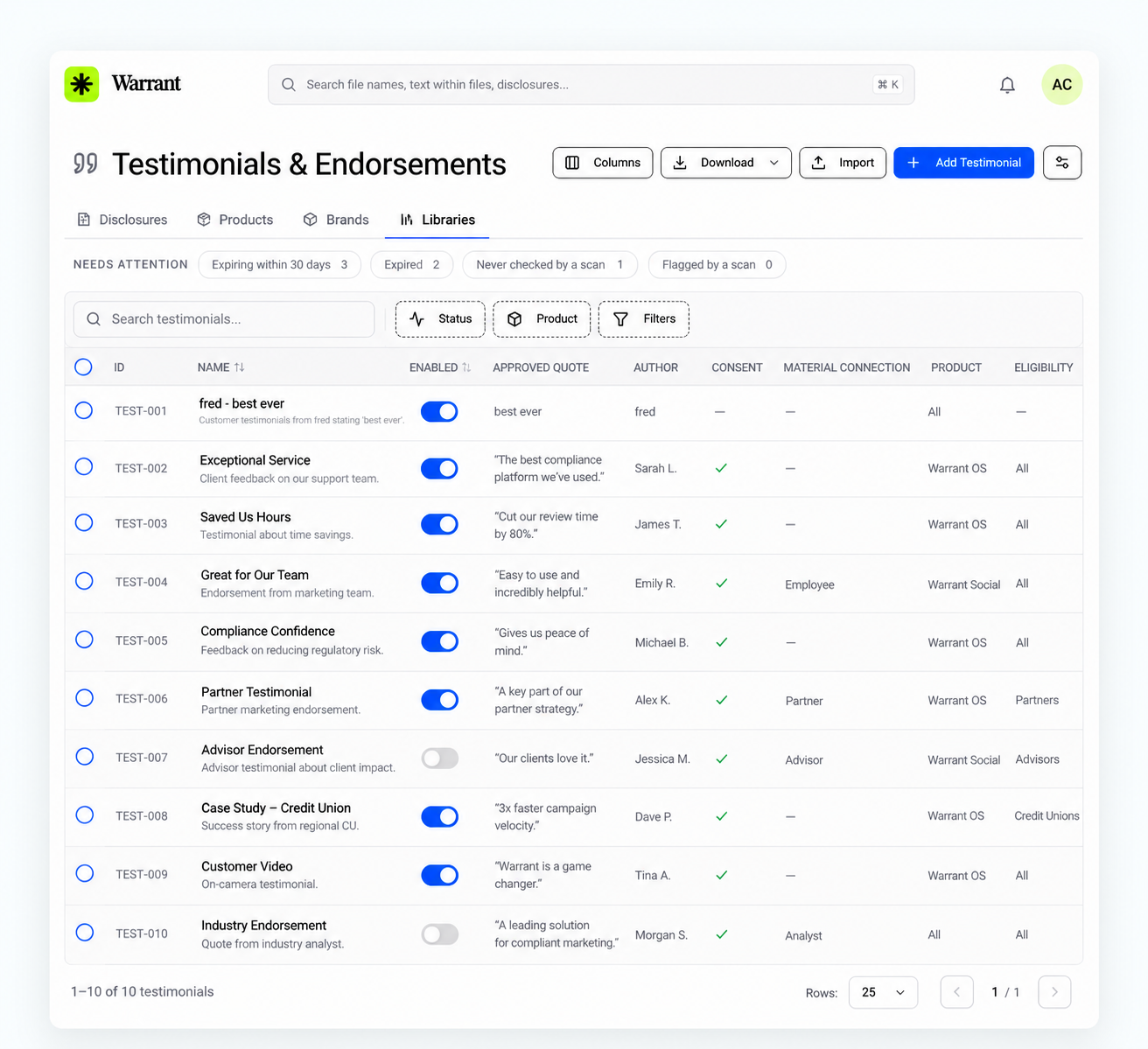The image size is (1148, 1049).
Task: Click the quotation marks icon beside the title
Action: [x=85, y=164]
